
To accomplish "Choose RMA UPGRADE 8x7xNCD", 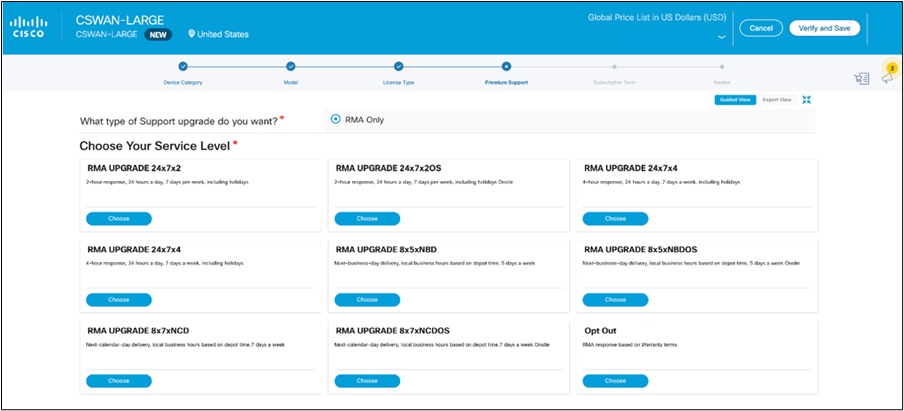I will tap(119, 381).
